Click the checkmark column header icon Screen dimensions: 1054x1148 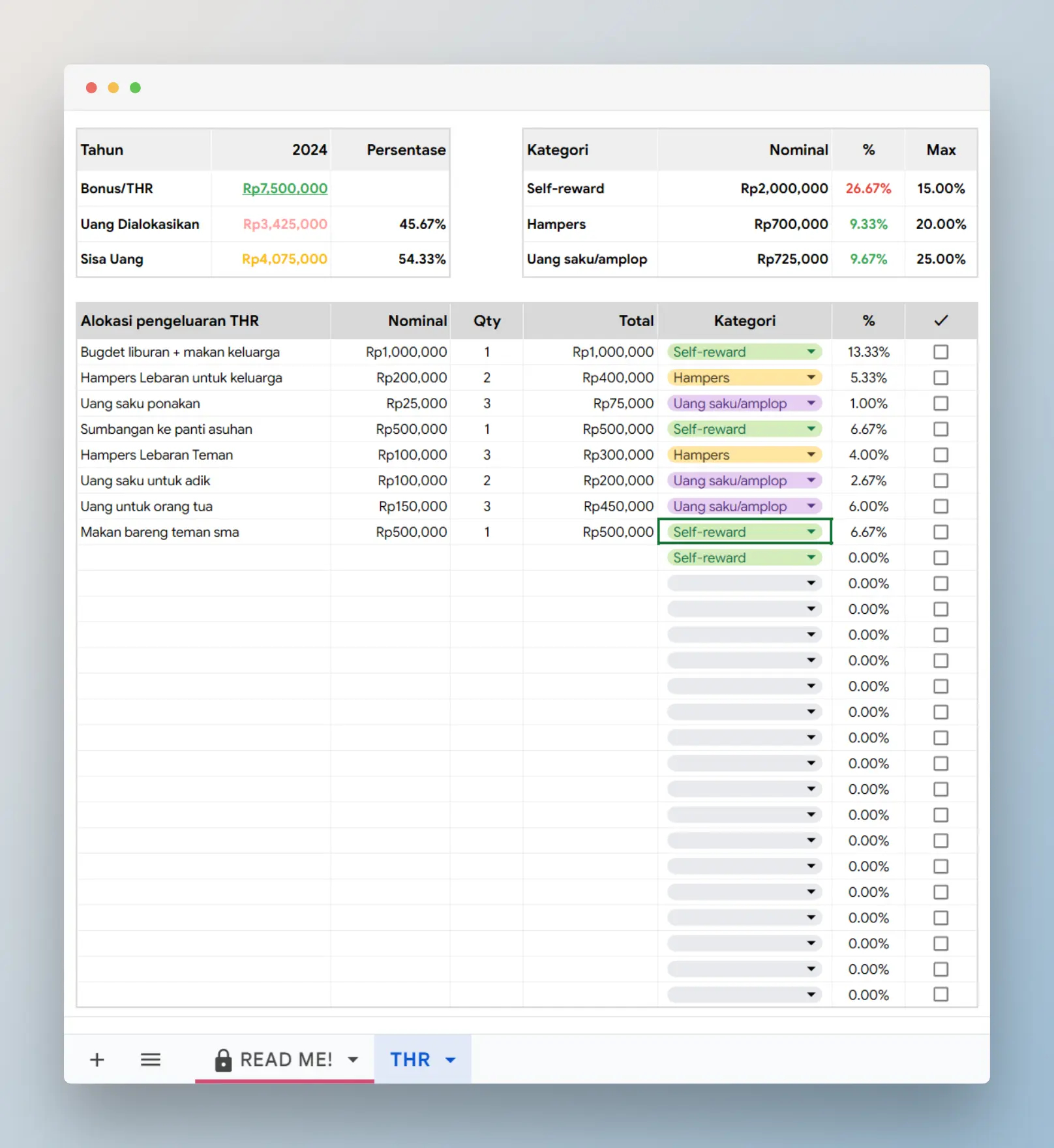[941, 320]
